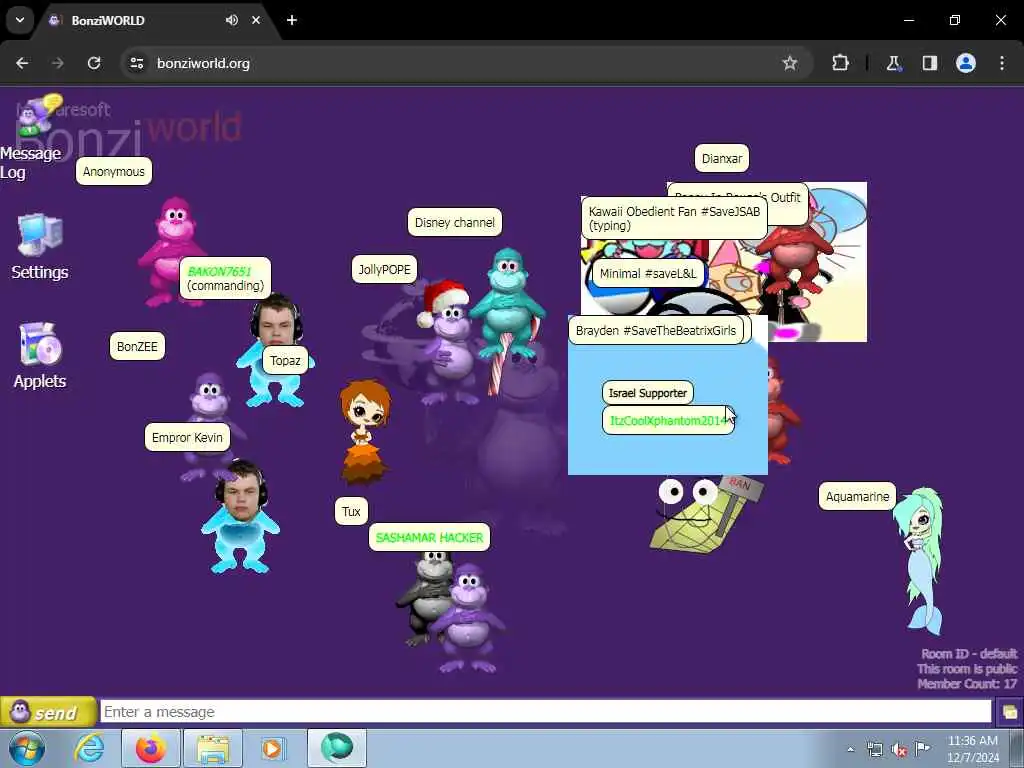Click the orange-haired girl character
This screenshot has height=768, width=1024.
pos(364,432)
